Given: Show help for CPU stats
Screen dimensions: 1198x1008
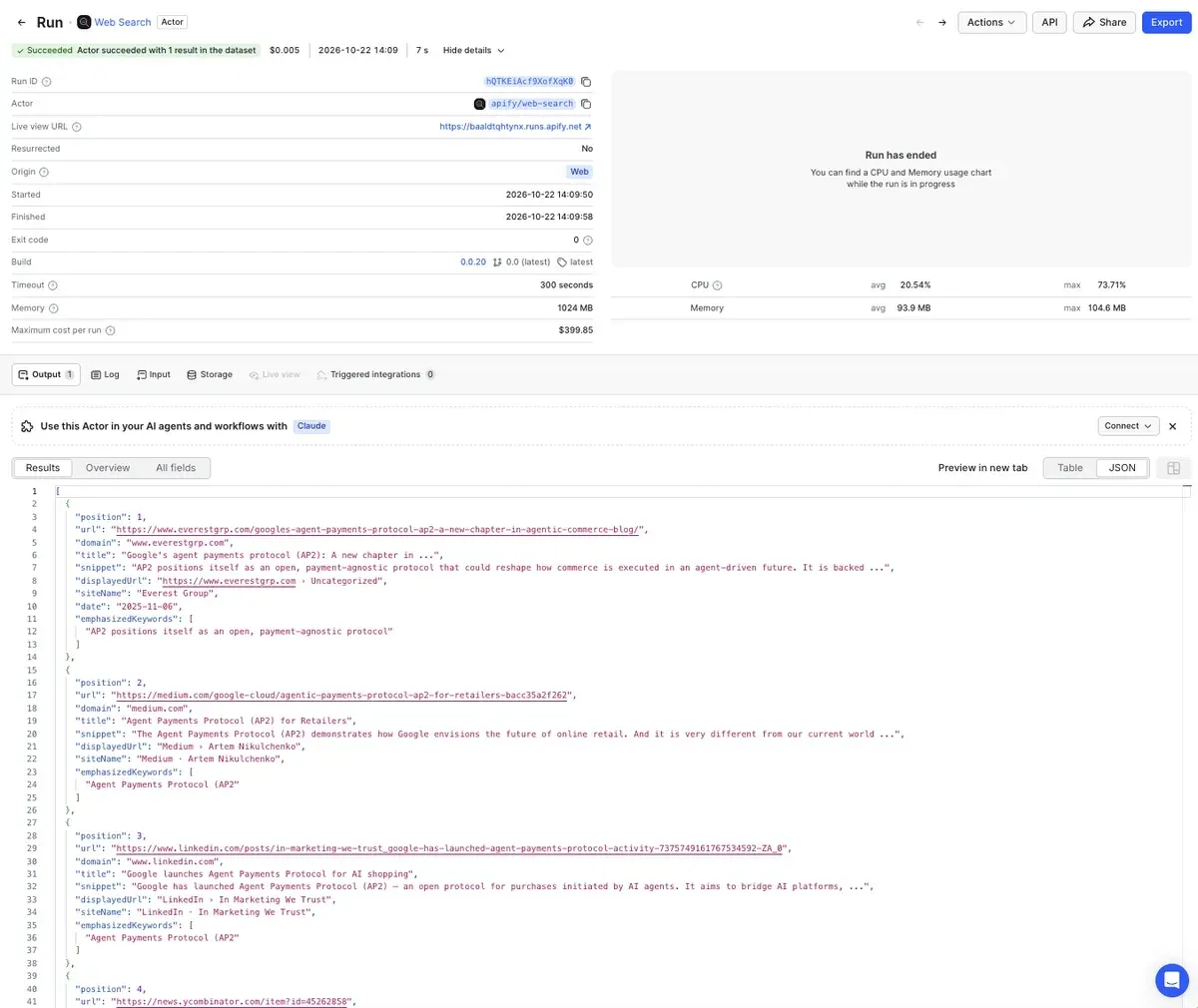Looking at the screenshot, I should [x=717, y=285].
